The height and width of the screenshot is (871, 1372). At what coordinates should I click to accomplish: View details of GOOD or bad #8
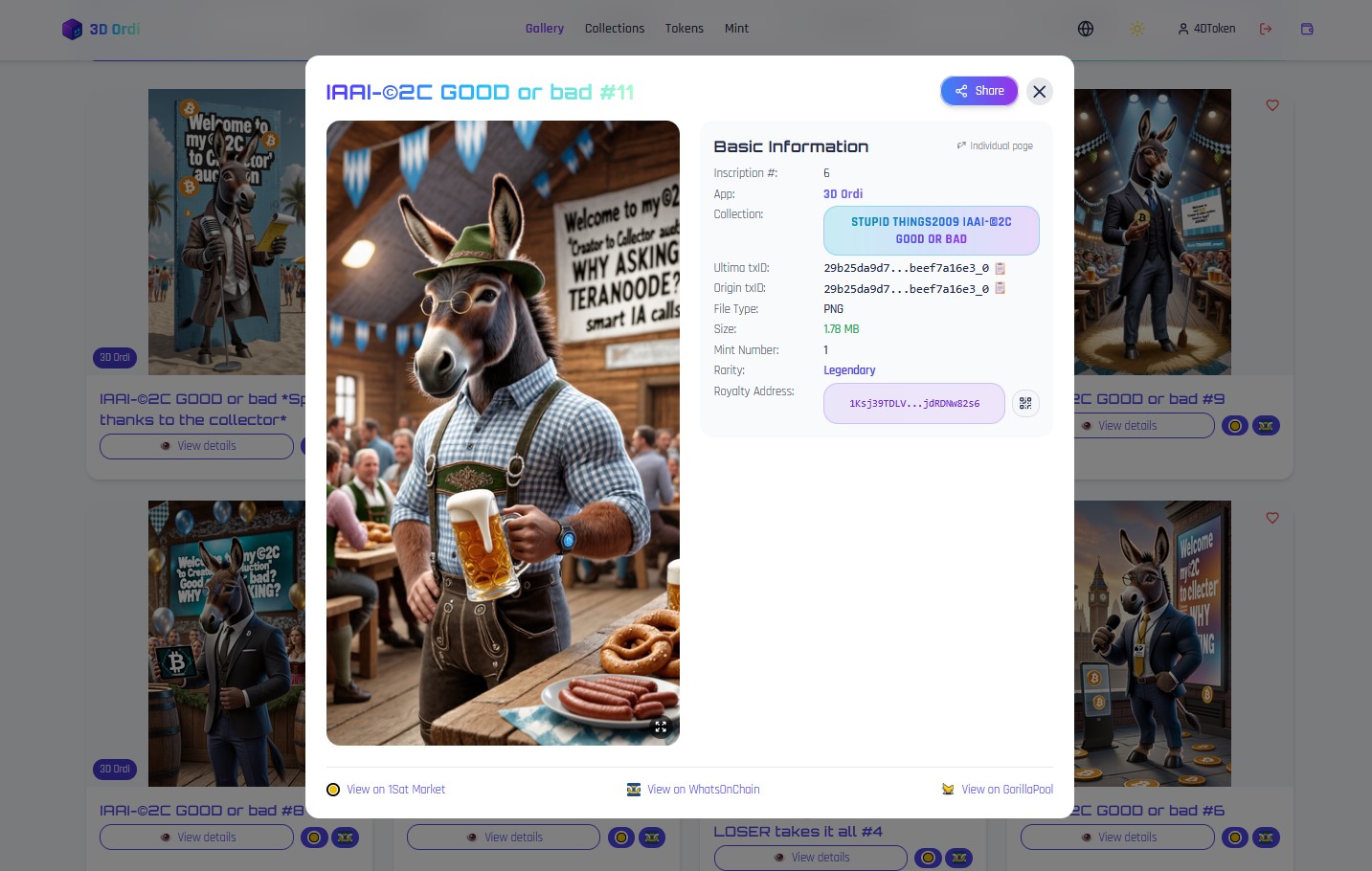pyautogui.click(x=196, y=837)
